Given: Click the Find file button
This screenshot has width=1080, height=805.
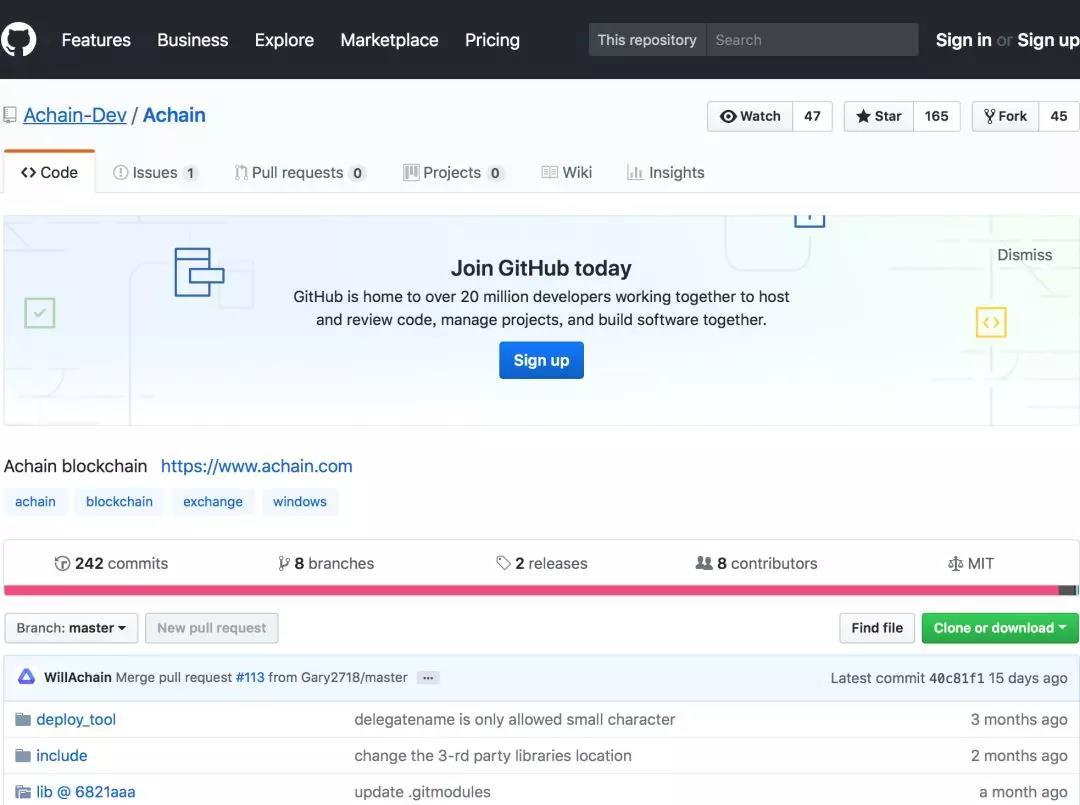Looking at the screenshot, I should [x=877, y=628].
